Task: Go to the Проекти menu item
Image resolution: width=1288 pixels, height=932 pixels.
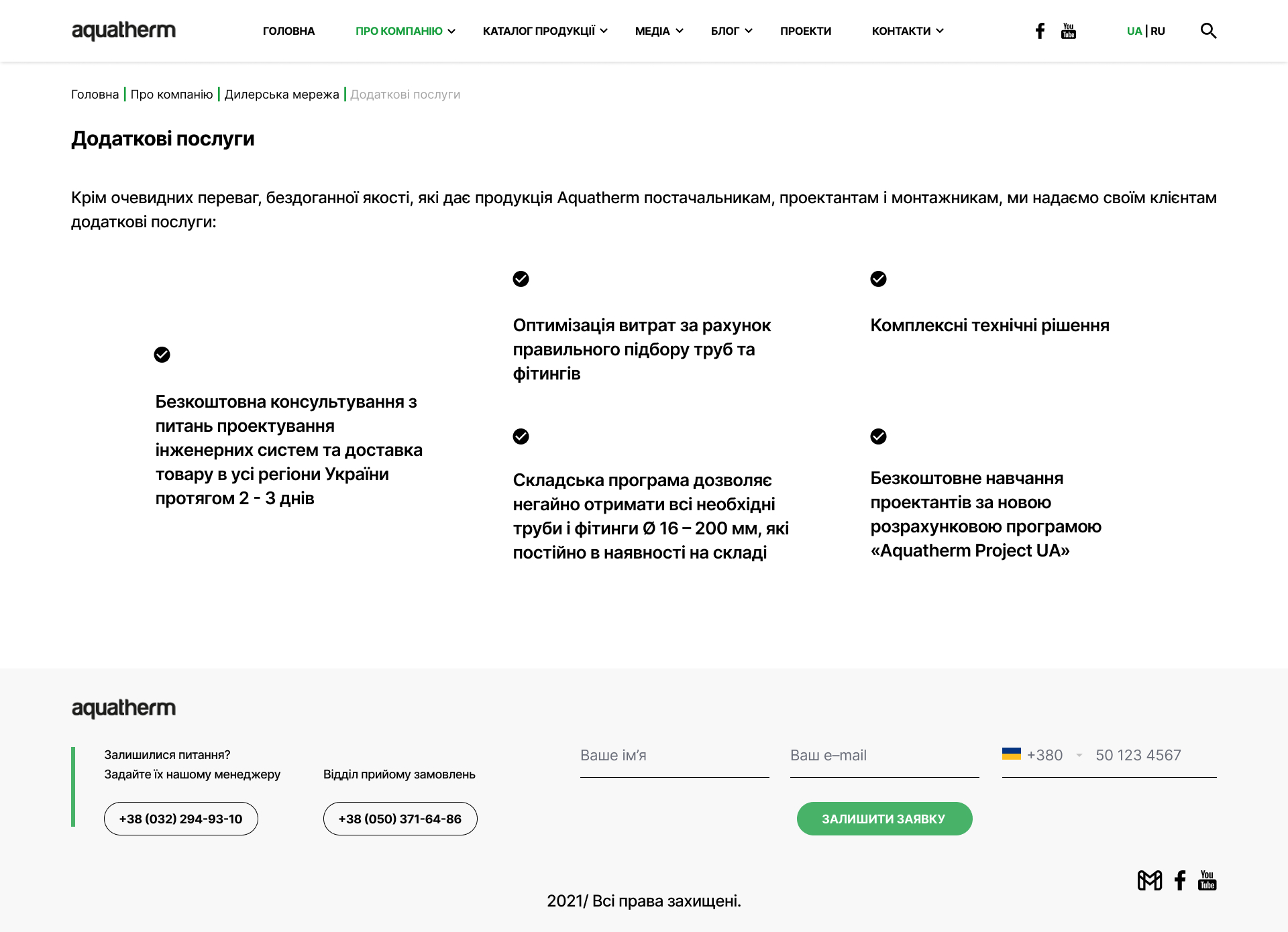Action: [x=806, y=31]
